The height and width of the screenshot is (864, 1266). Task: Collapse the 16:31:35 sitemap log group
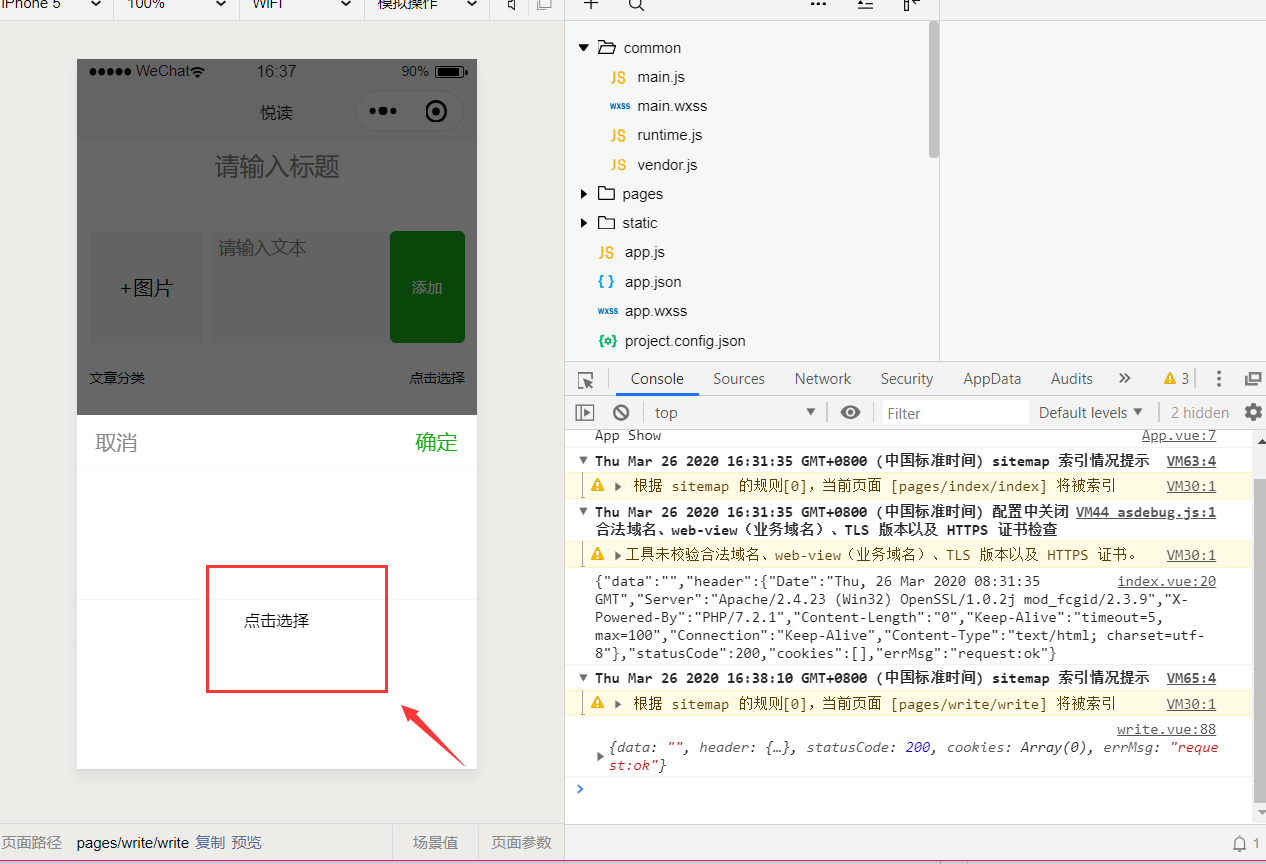(584, 460)
